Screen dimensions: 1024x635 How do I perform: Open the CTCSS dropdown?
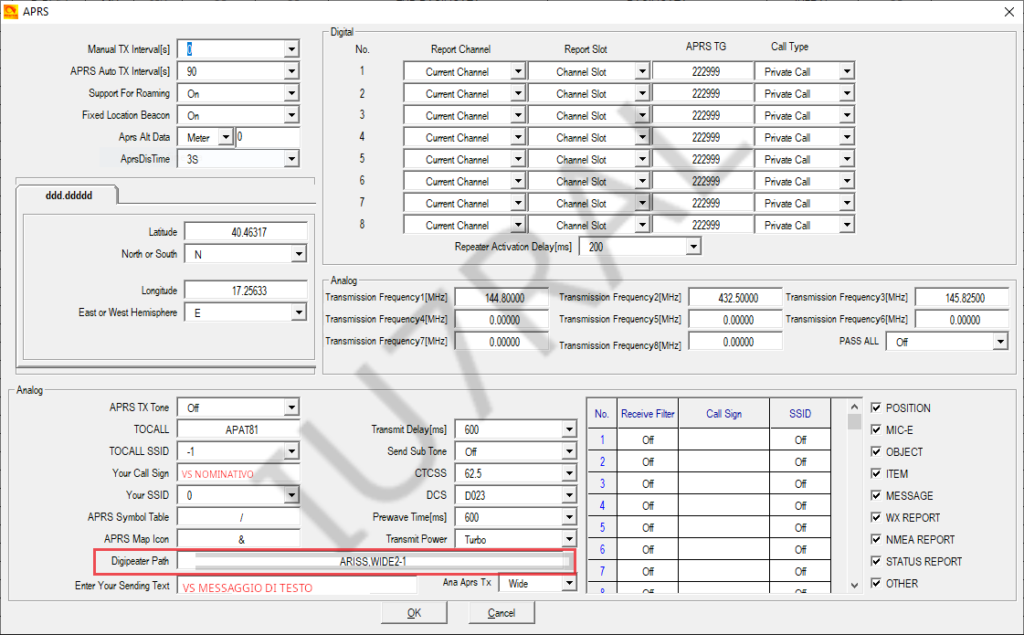[x=569, y=473]
